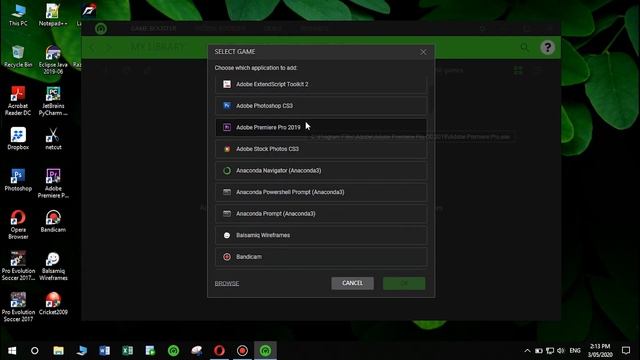Screen dimensions: 640x360
Task: Show hidden system tray icons
Action: coord(527,351)
